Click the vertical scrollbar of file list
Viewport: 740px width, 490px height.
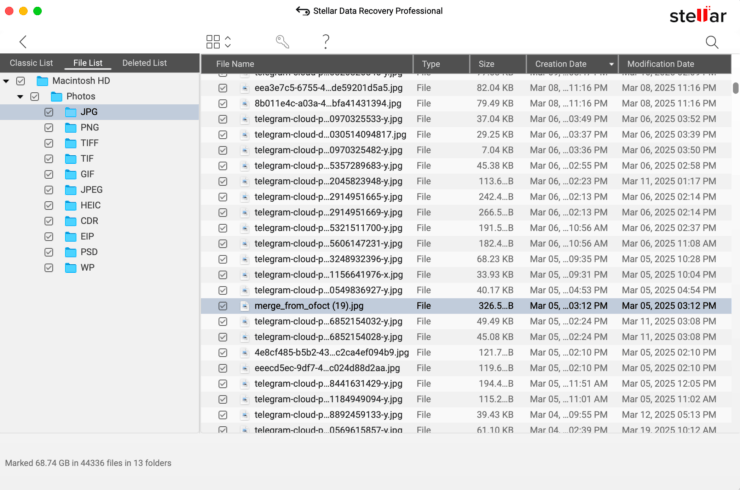coord(736,88)
